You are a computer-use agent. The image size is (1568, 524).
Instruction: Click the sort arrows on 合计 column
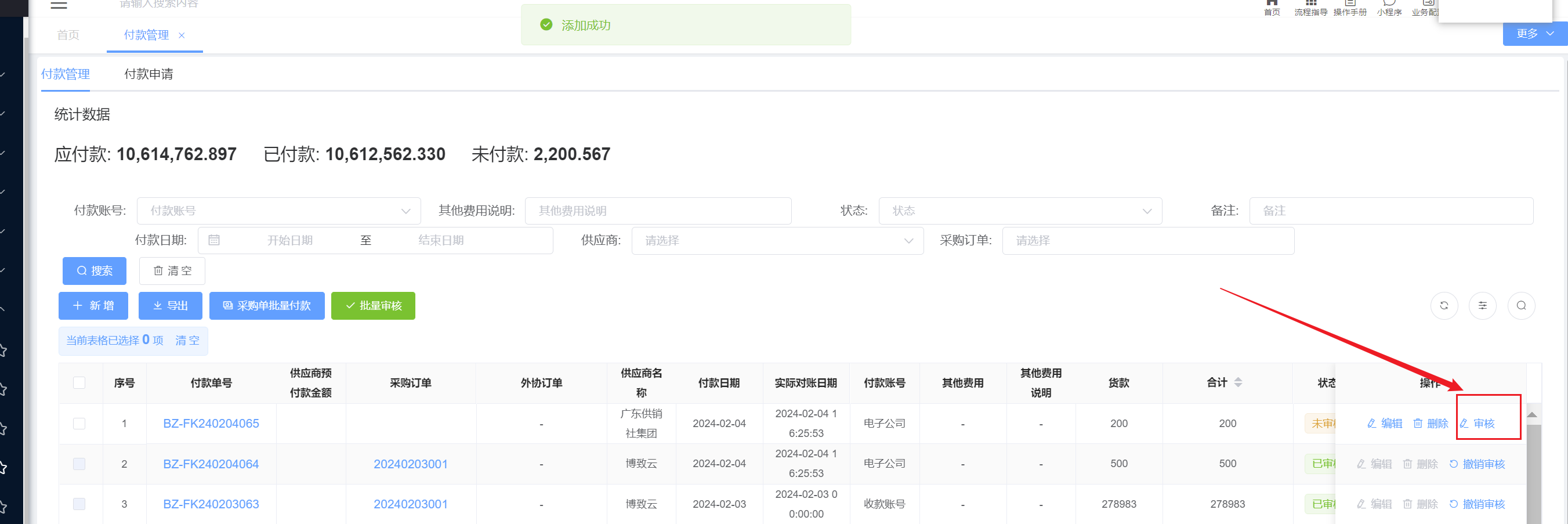(x=1238, y=383)
